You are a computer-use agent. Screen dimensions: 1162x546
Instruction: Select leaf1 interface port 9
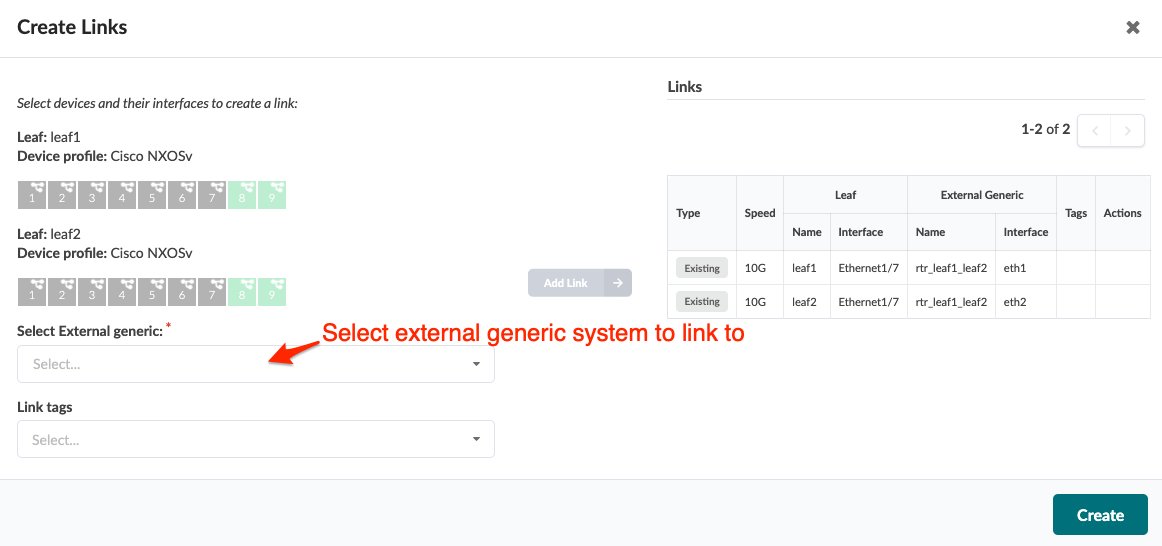(x=272, y=194)
